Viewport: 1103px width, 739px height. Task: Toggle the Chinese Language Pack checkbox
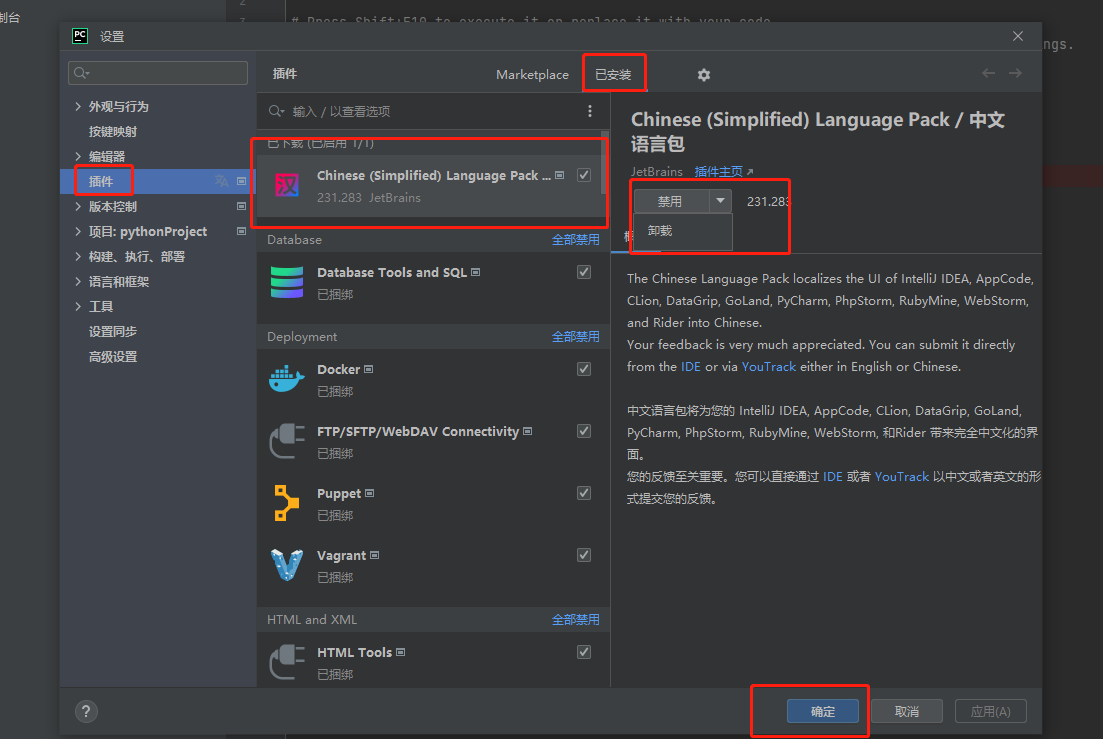tap(584, 175)
